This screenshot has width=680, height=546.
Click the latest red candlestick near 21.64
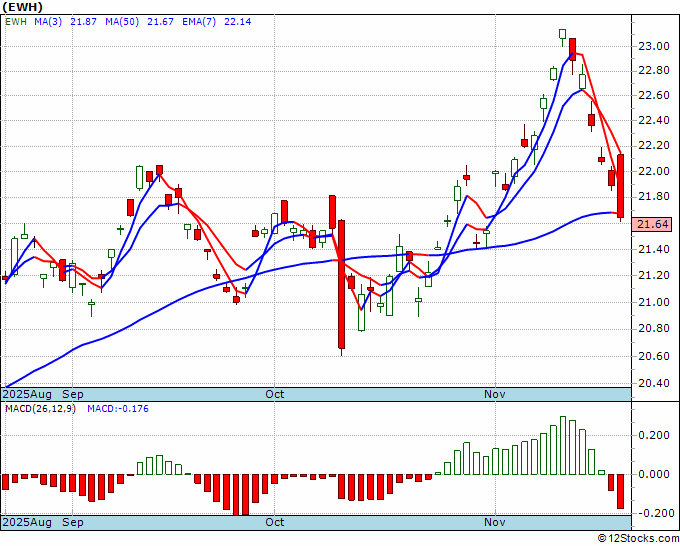coord(621,186)
